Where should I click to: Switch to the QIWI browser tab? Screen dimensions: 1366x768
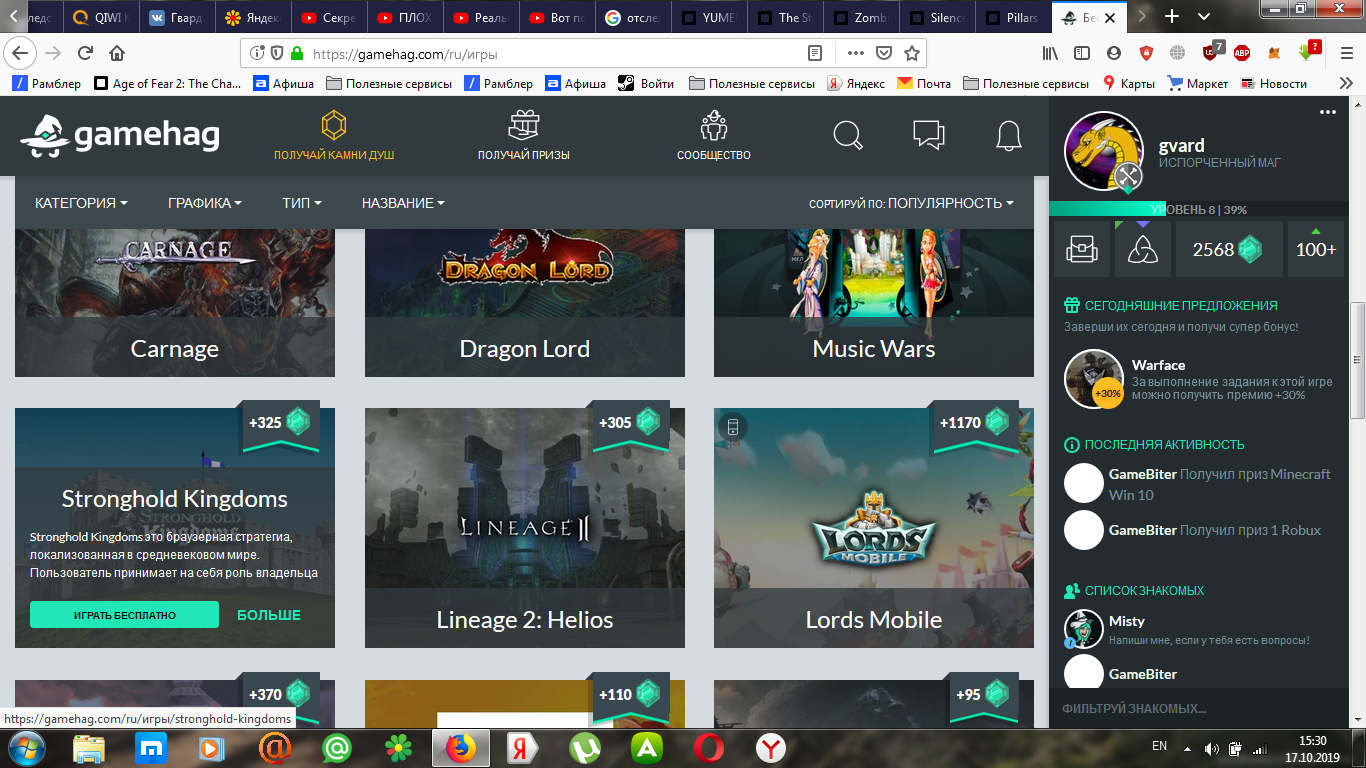[101, 17]
